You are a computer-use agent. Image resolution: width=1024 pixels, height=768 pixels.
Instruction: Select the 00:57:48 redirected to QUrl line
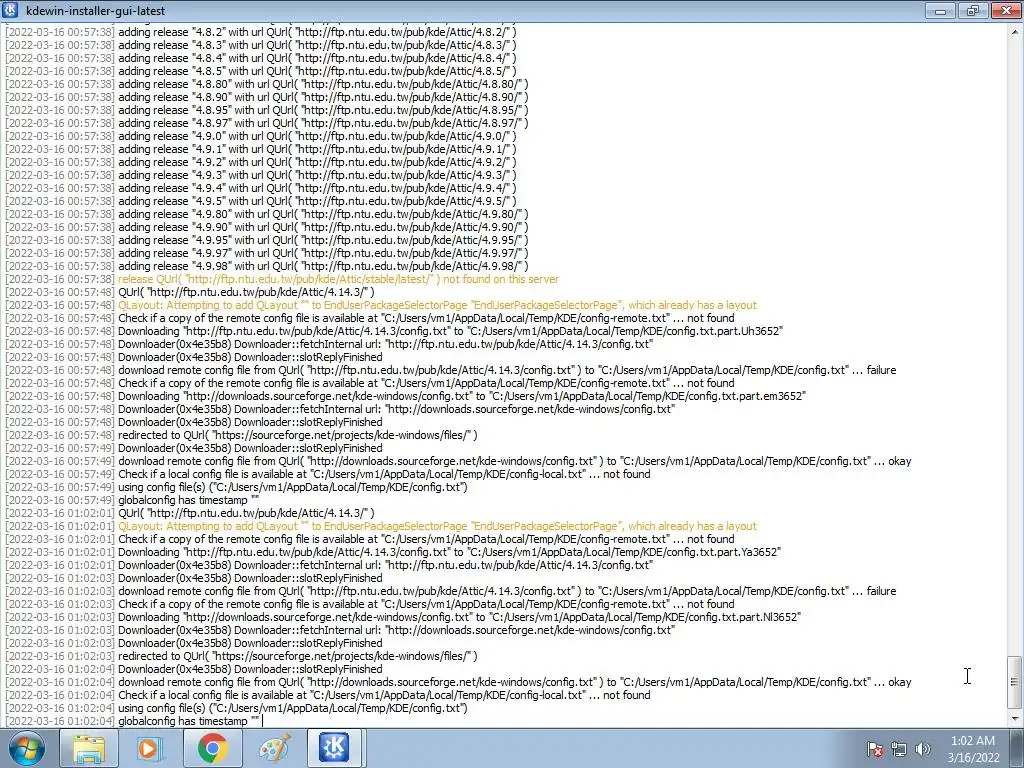pos(242,435)
